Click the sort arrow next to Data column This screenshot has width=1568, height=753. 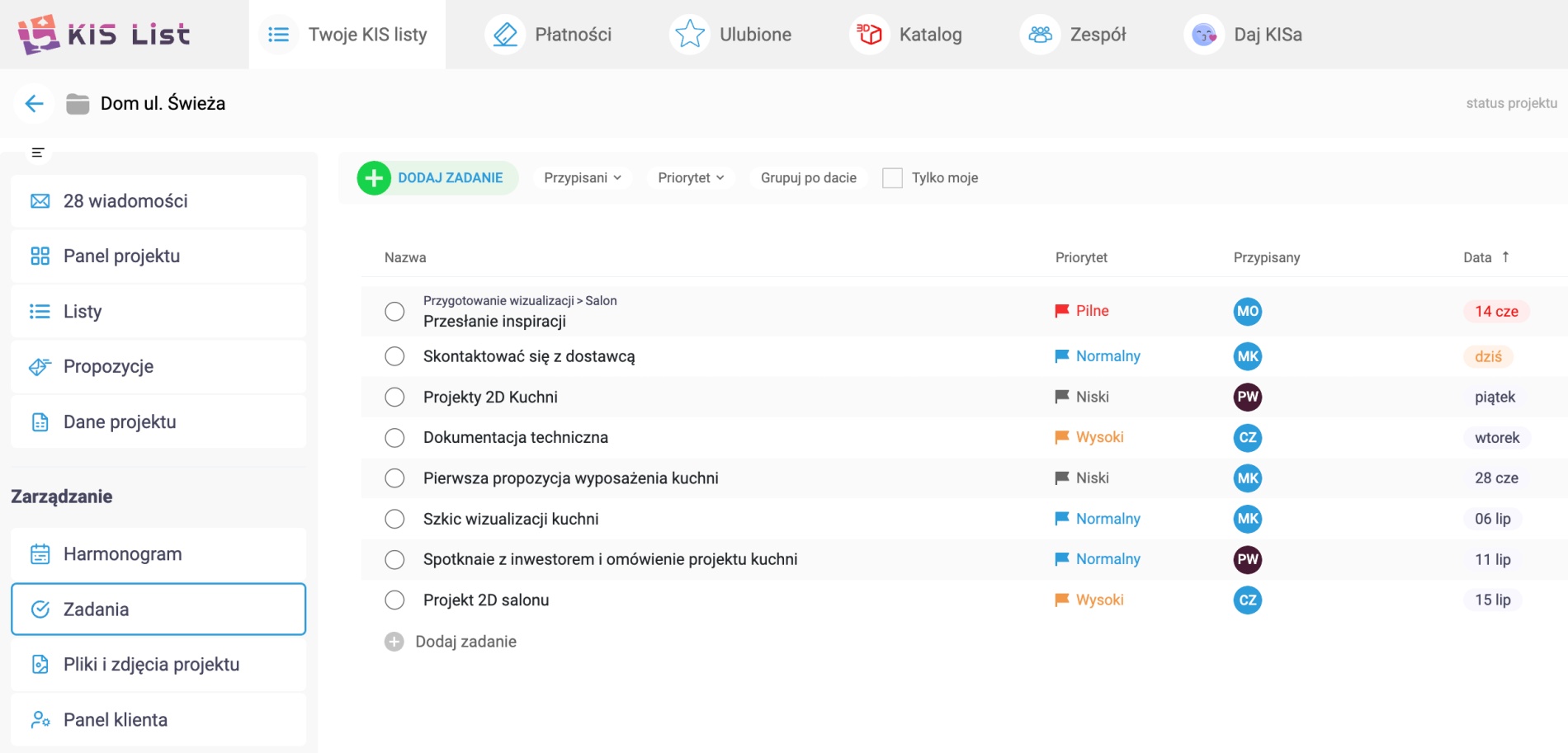pos(1505,257)
